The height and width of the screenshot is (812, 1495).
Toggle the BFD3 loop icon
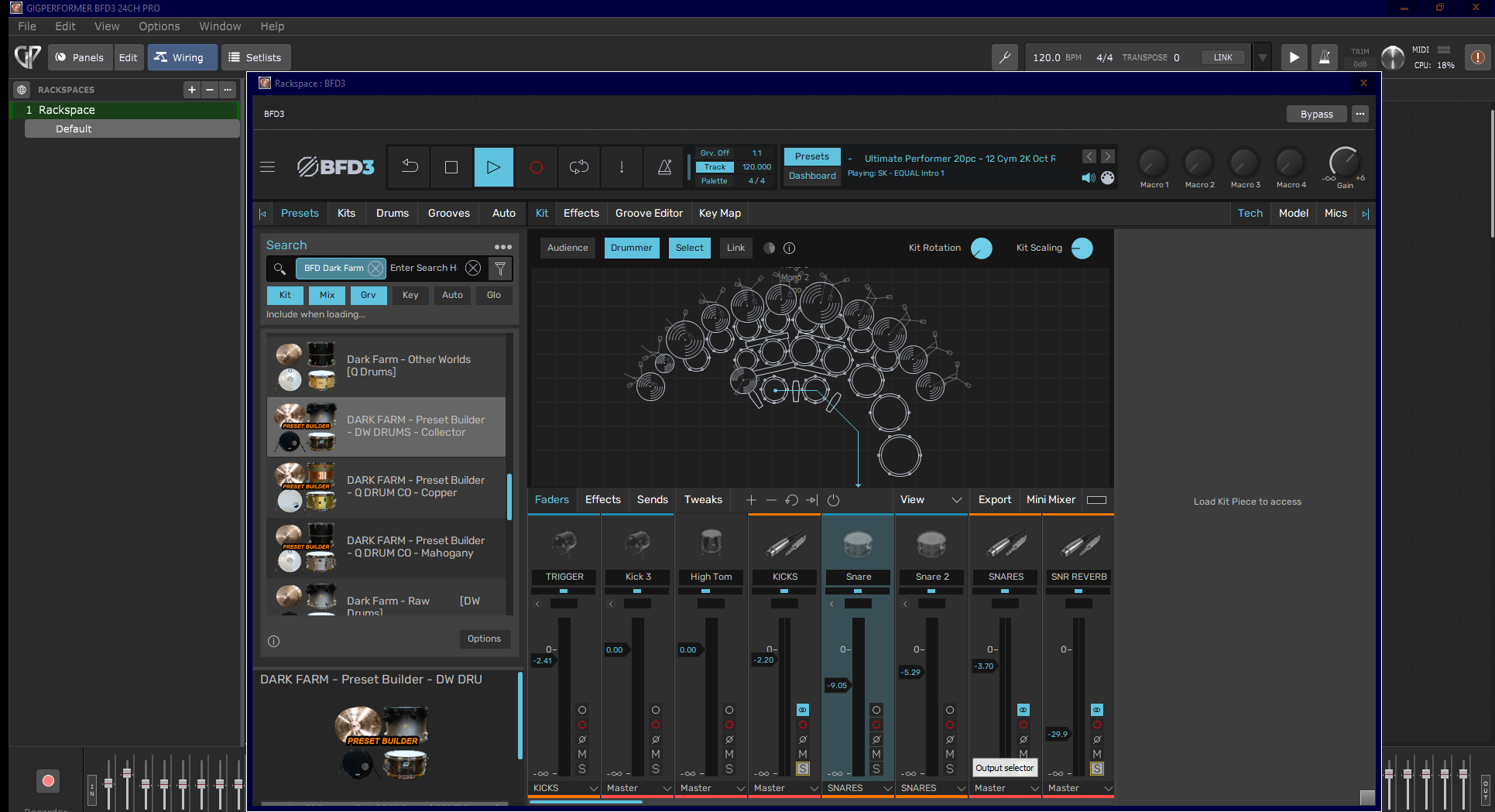(578, 167)
